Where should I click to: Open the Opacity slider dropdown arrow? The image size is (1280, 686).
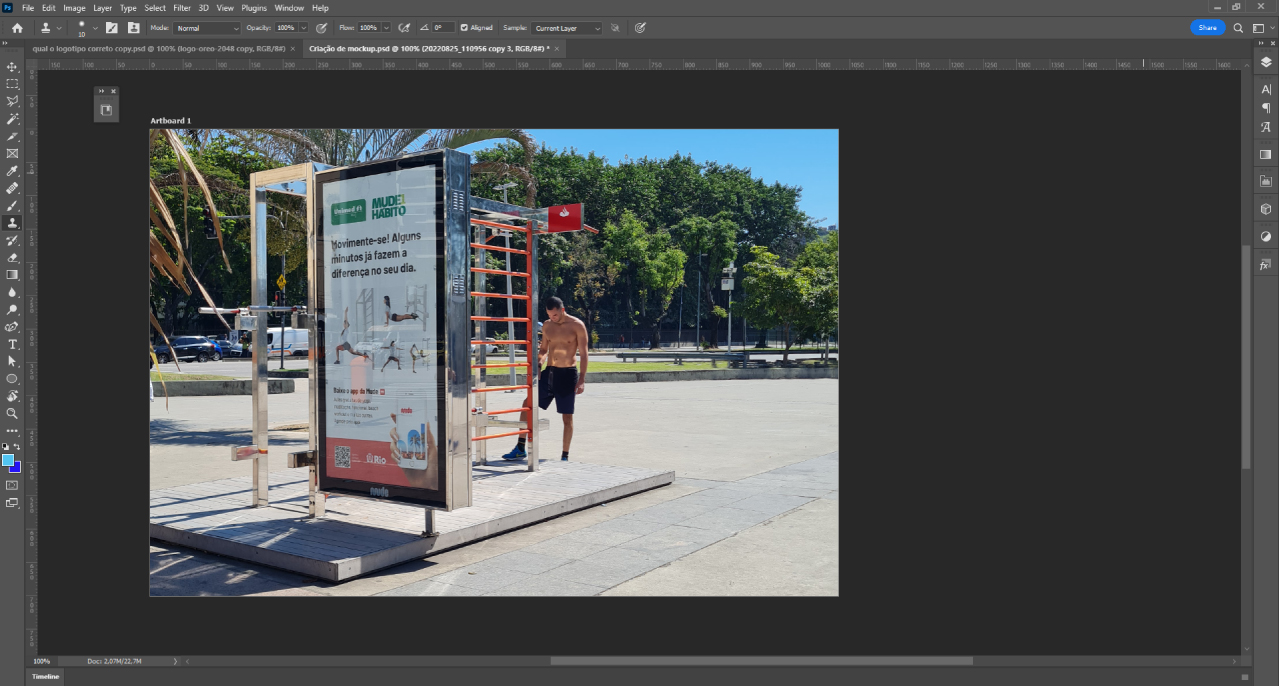tap(304, 28)
